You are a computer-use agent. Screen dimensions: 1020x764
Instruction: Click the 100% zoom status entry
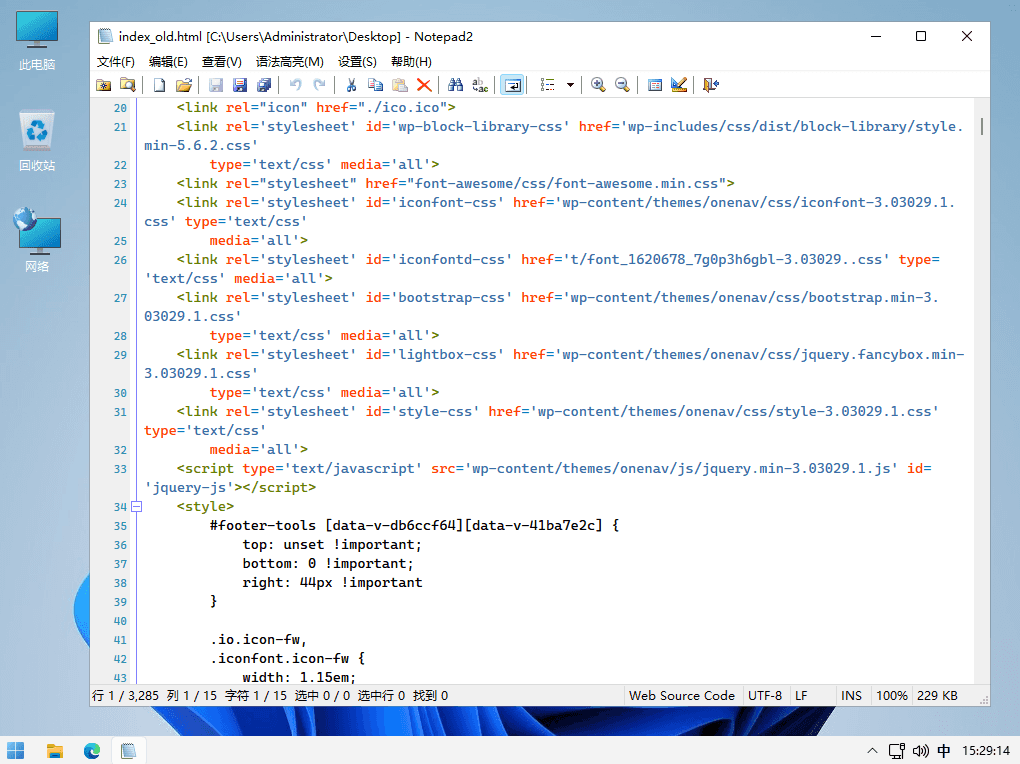(891, 696)
